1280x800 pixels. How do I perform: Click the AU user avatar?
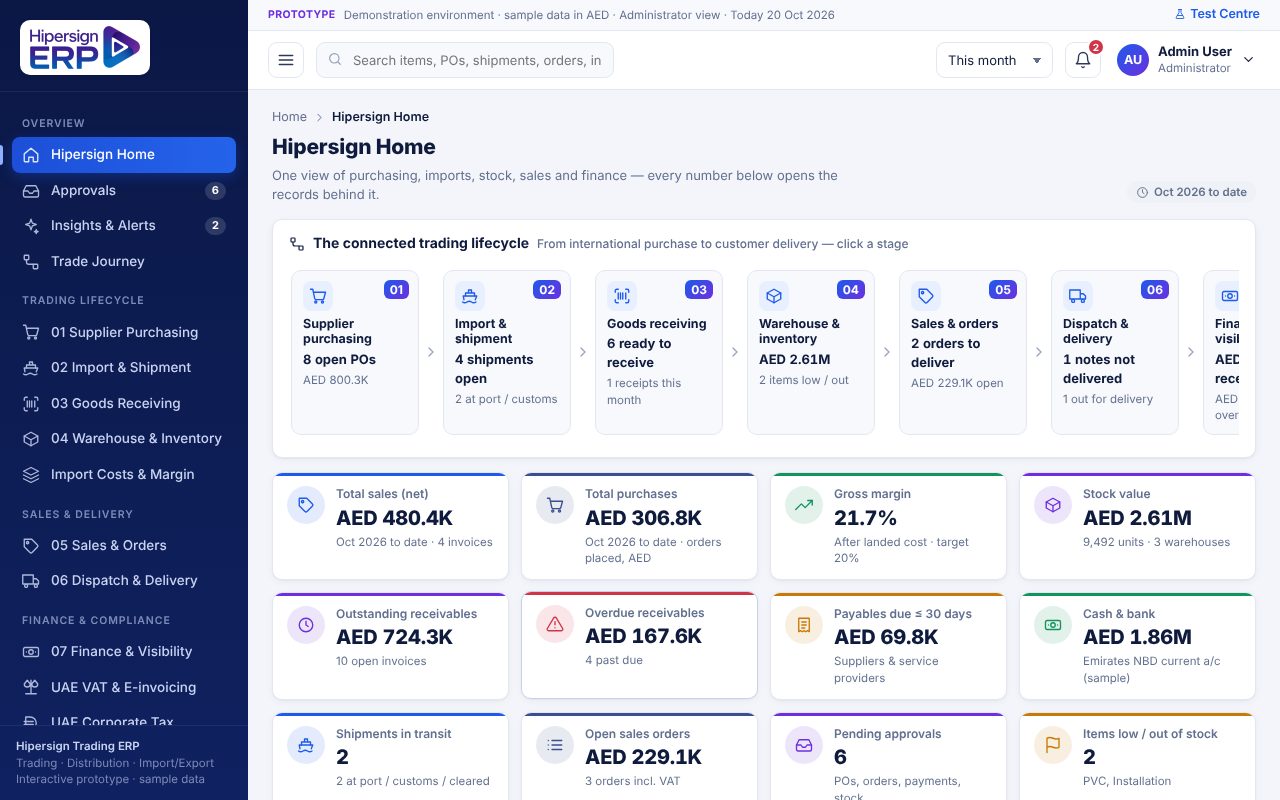pos(1133,60)
